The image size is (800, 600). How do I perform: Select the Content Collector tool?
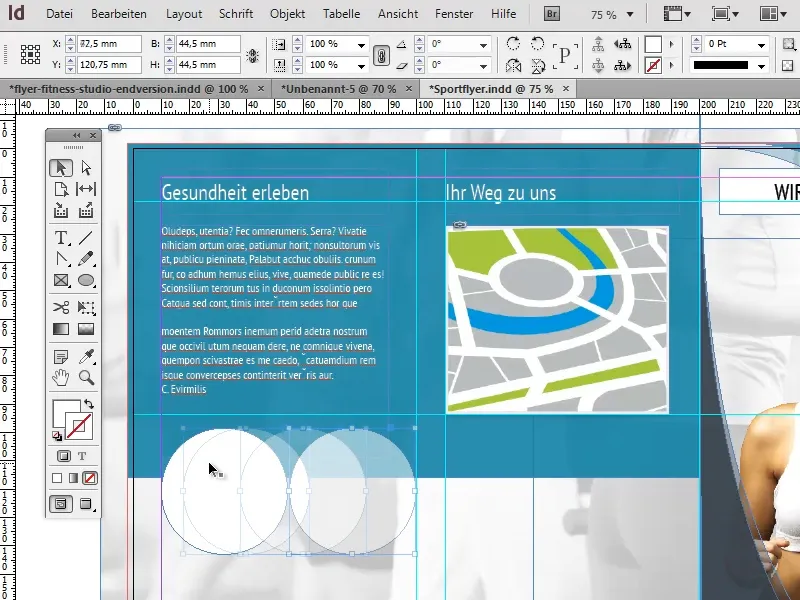click(x=61, y=210)
